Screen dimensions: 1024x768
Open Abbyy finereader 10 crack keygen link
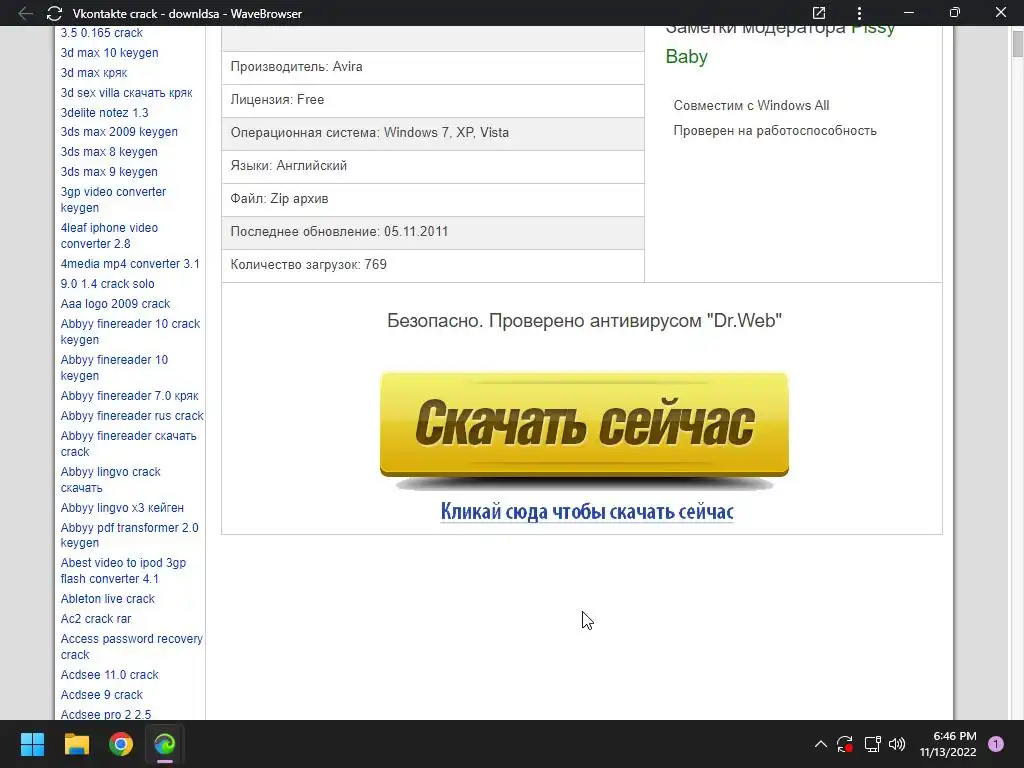click(130, 332)
